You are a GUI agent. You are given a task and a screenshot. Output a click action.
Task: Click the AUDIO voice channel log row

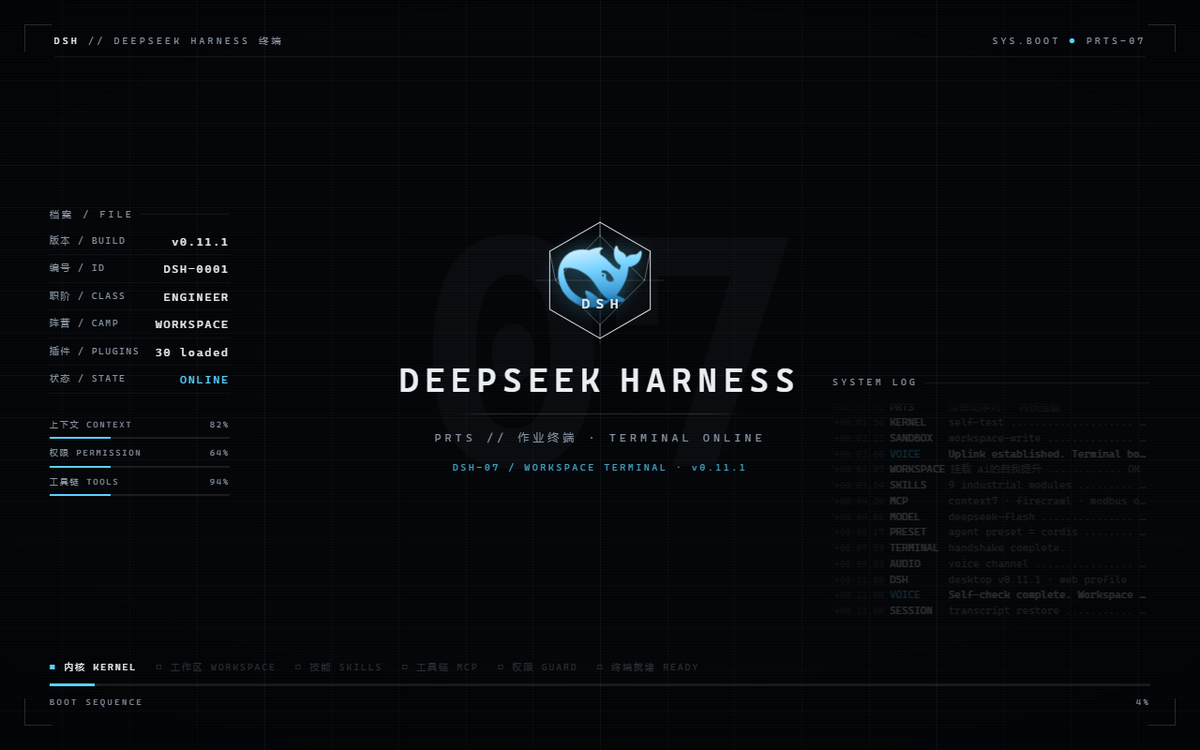click(990, 564)
